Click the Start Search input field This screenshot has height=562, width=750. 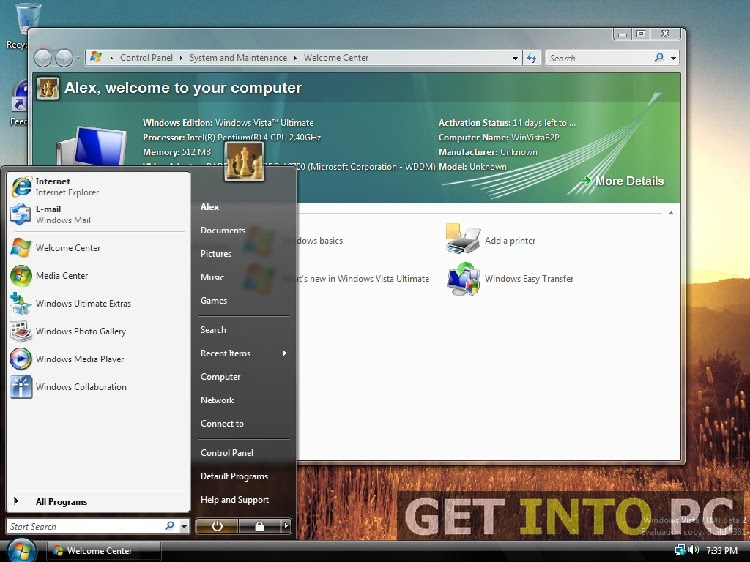click(x=86, y=526)
